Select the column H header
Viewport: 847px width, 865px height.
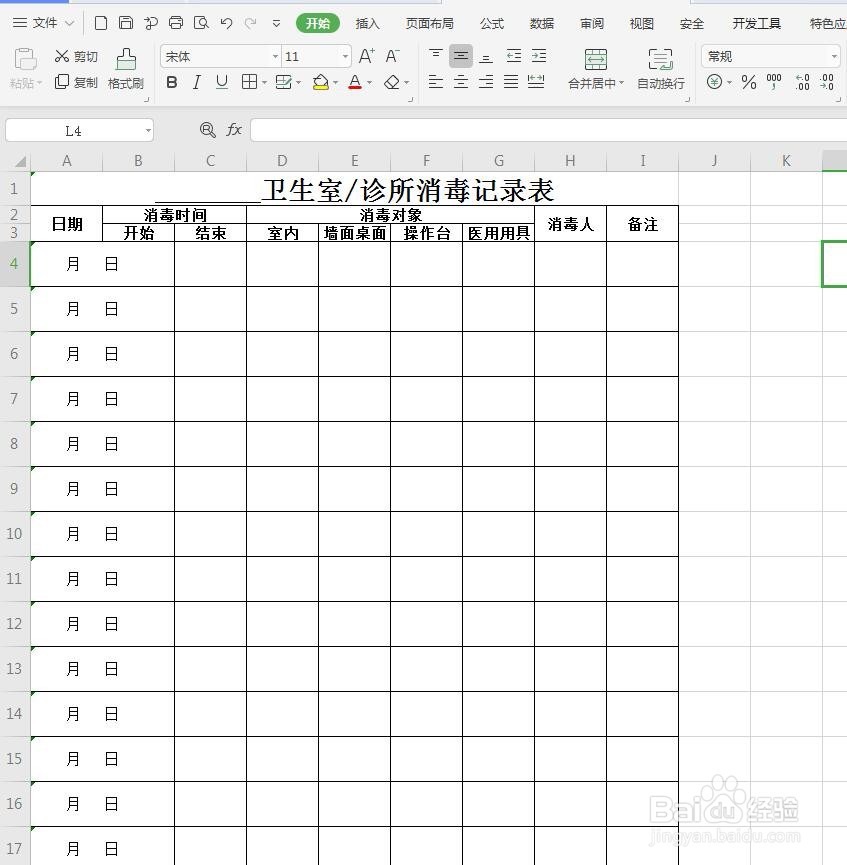[x=570, y=161]
